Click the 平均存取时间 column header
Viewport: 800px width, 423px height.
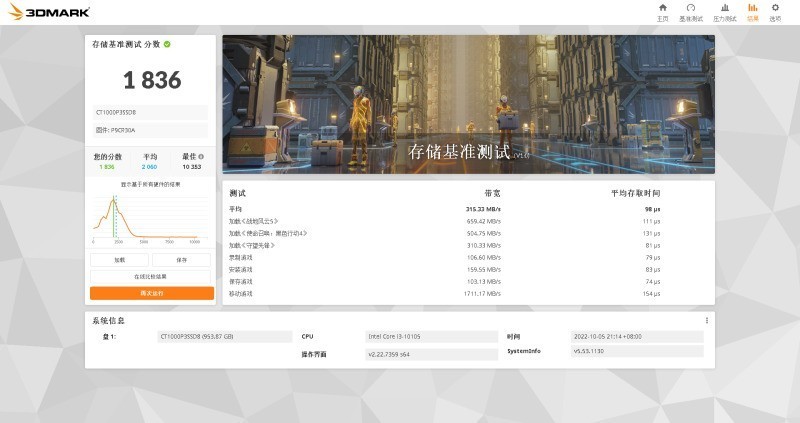click(636, 193)
